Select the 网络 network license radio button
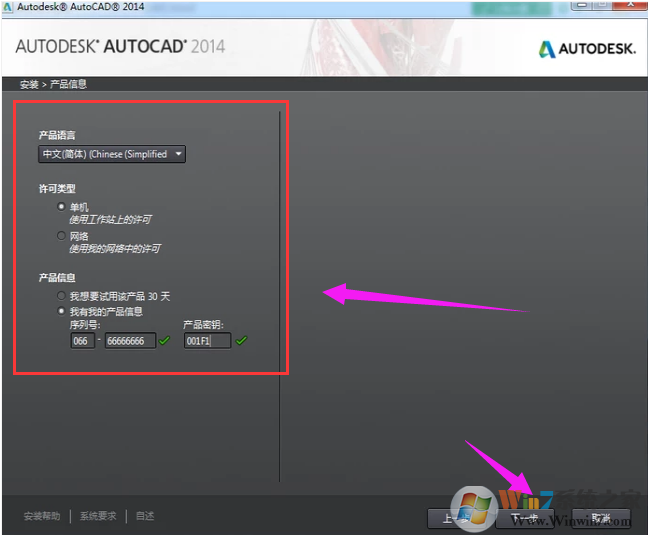Screen dimensions: 648x535 point(62,235)
